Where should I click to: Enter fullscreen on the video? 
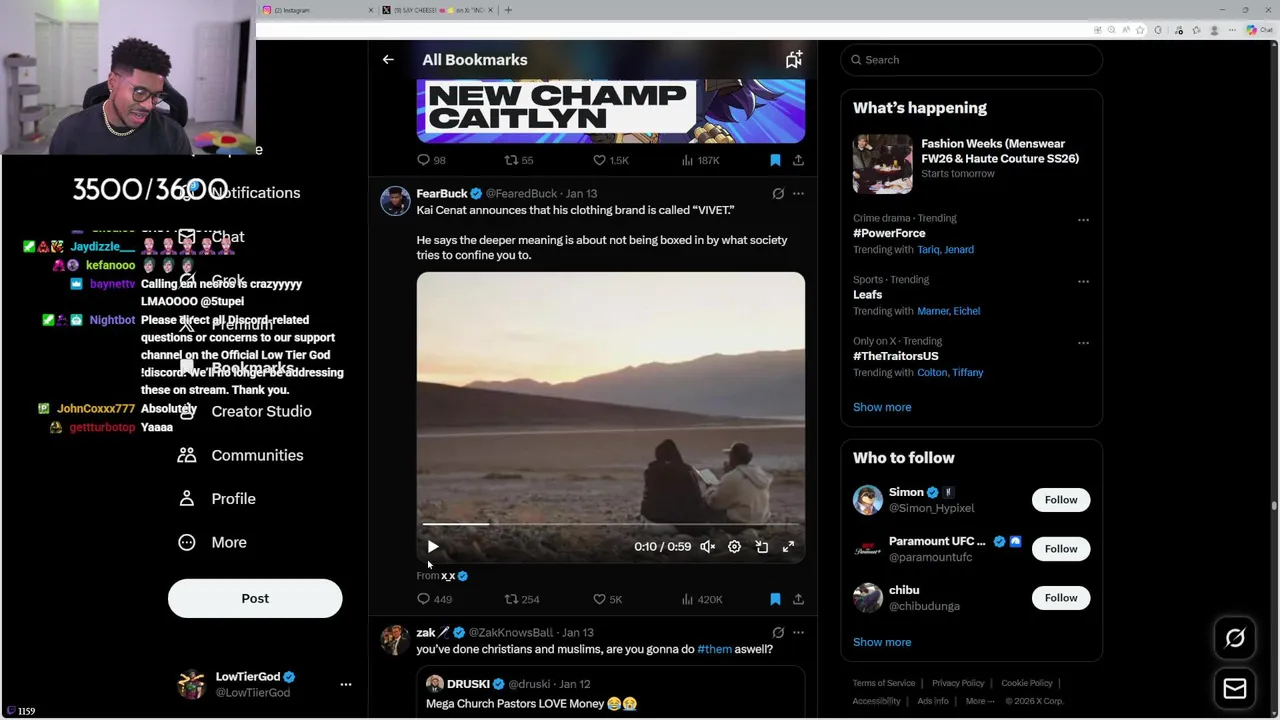coord(788,547)
